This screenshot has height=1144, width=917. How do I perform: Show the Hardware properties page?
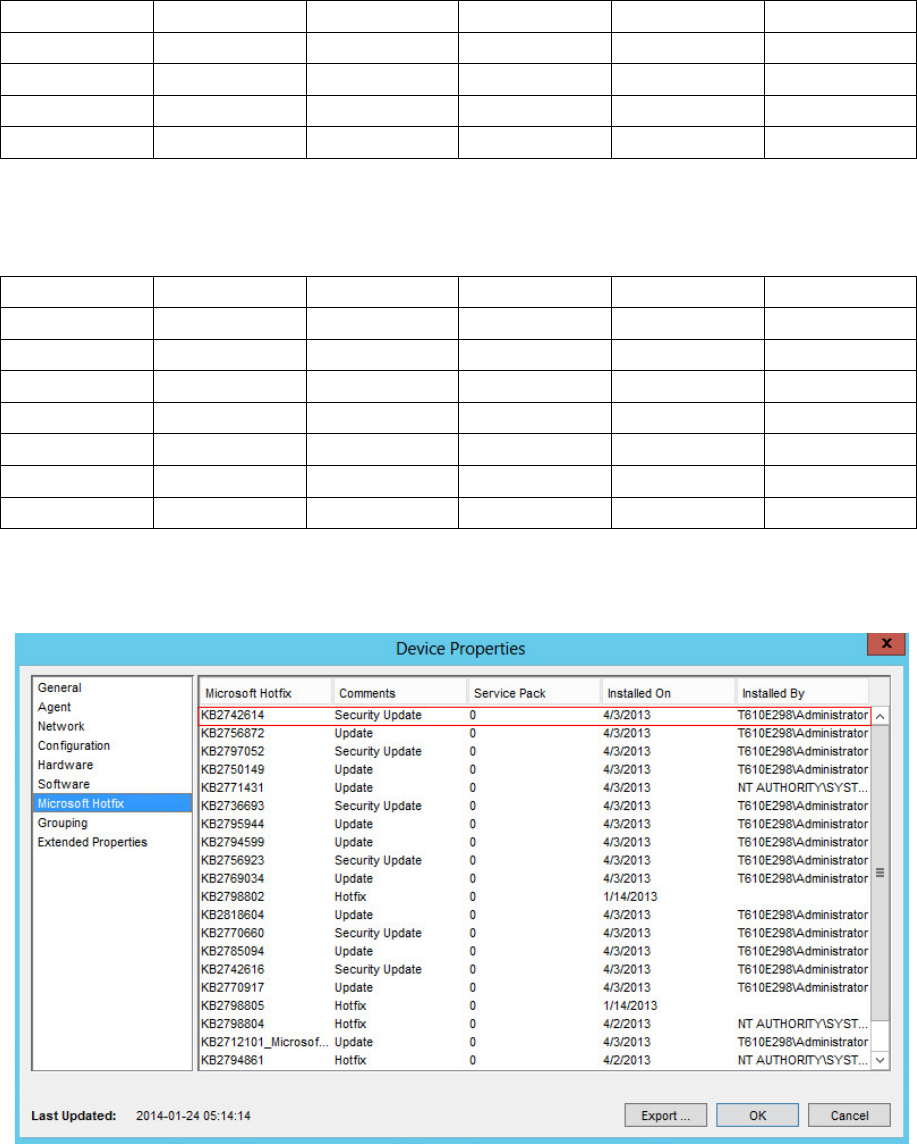pos(66,765)
